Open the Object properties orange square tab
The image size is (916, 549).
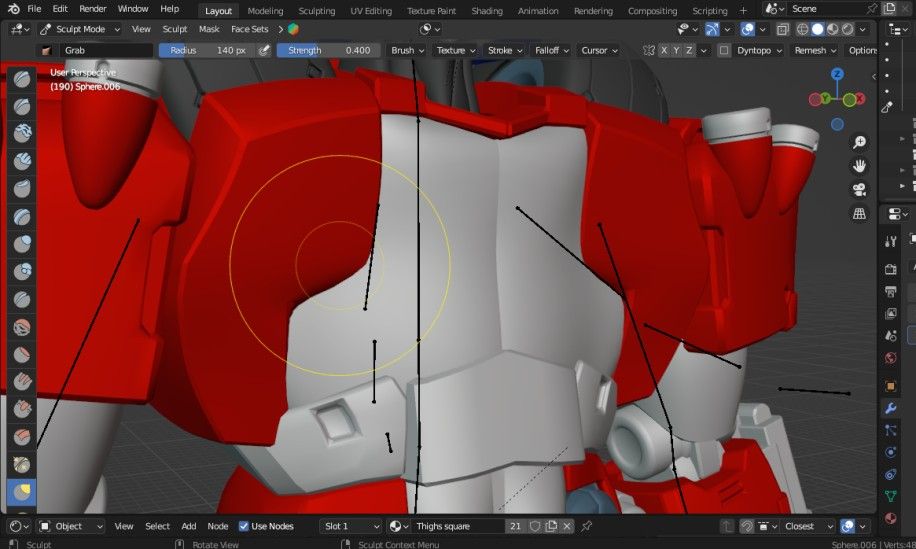click(890, 386)
